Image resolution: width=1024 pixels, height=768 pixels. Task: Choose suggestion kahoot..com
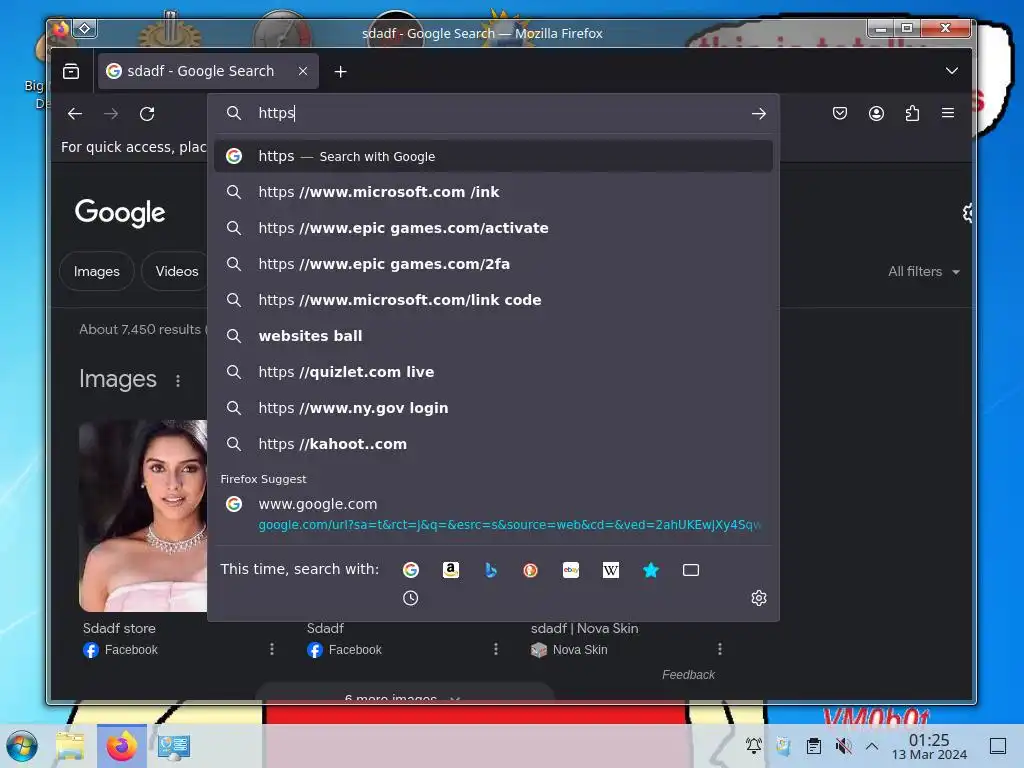[493, 443]
